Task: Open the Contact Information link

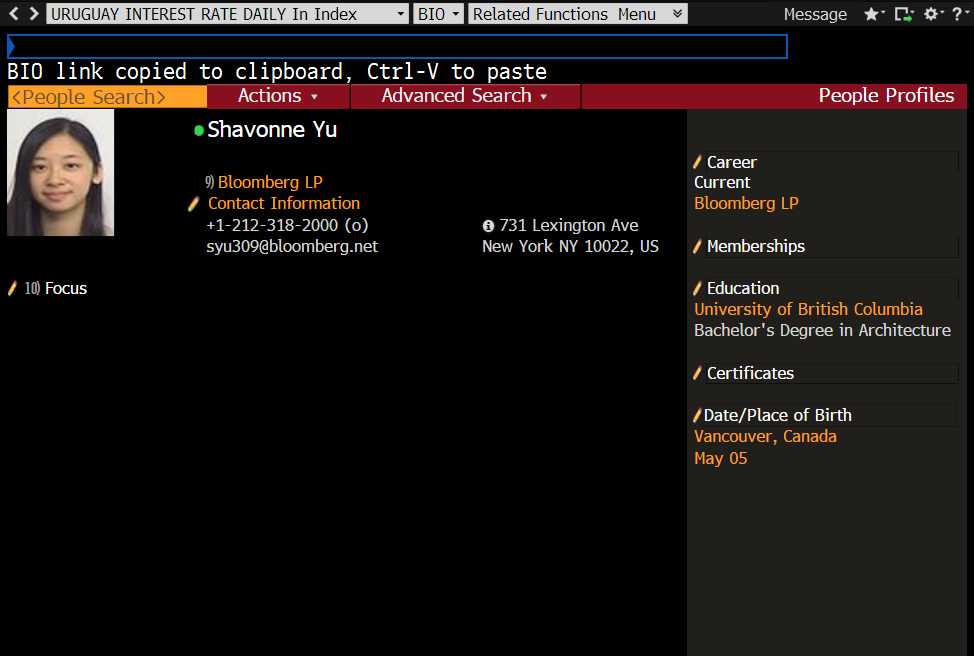Action: pos(284,203)
